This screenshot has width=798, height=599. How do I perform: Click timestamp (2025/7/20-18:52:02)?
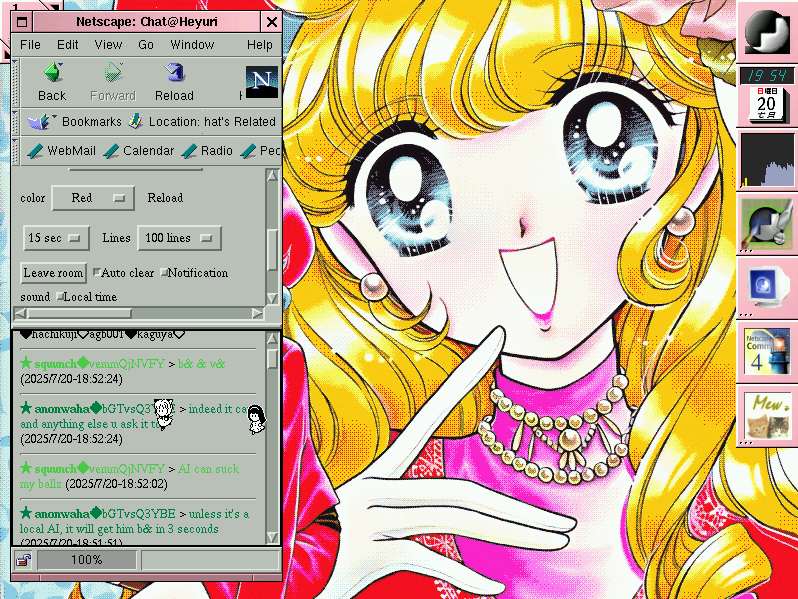tap(117, 483)
